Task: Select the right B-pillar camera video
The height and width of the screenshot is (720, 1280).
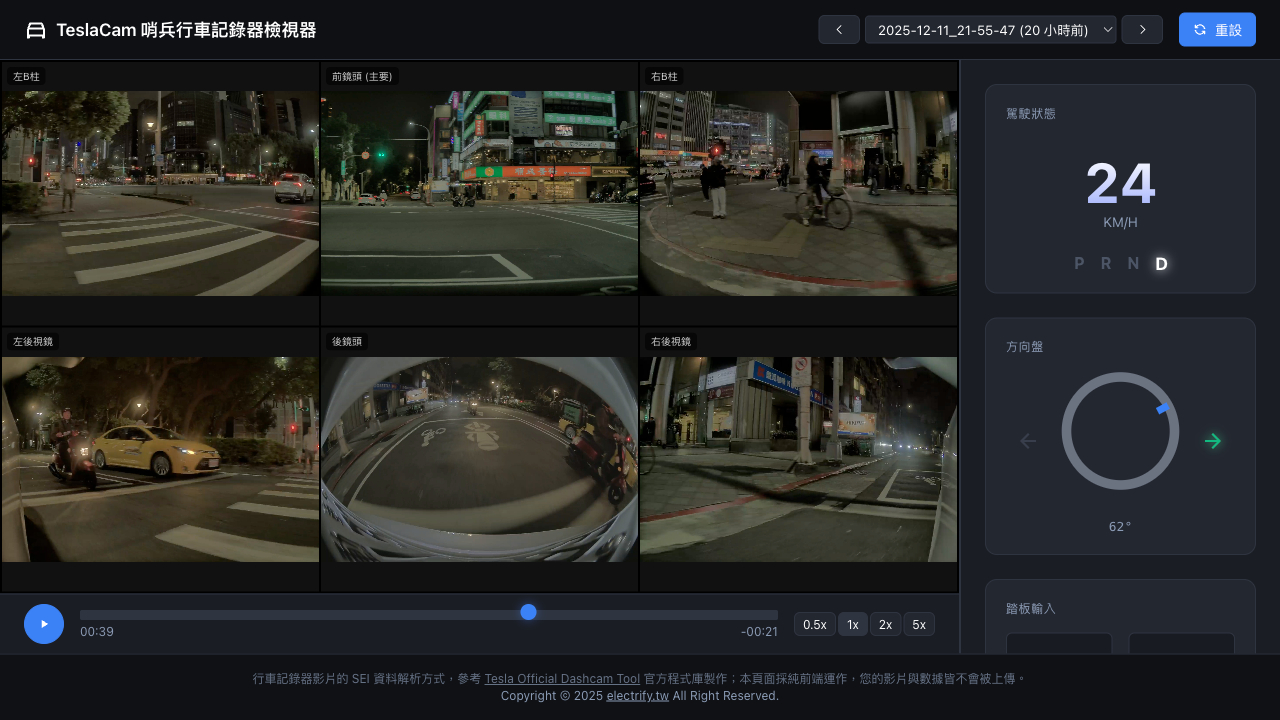Action: (798, 193)
